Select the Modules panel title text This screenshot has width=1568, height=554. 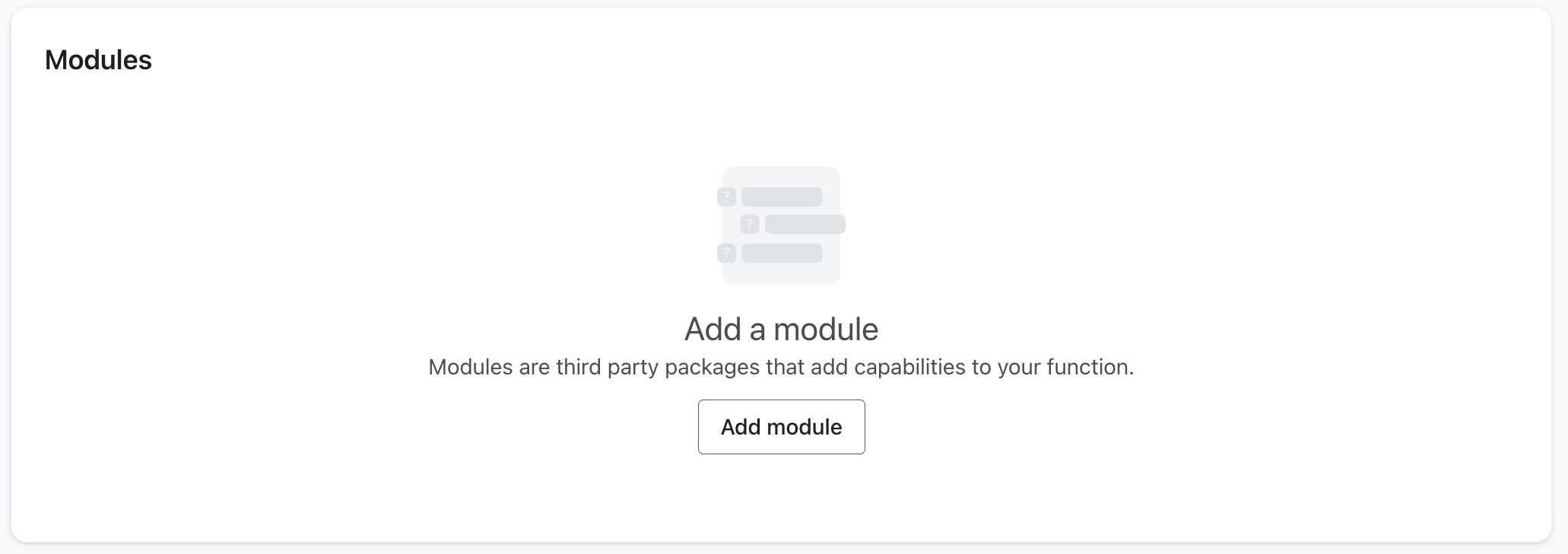click(x=97, y=59)
